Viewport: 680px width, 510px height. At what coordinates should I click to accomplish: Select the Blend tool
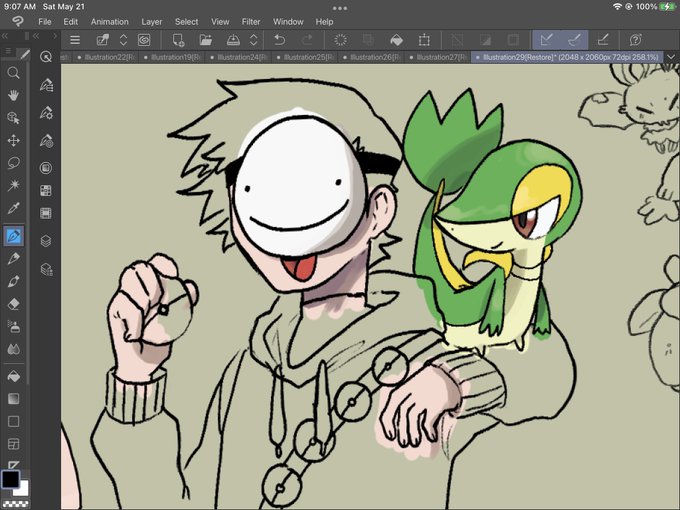[13, 349]
